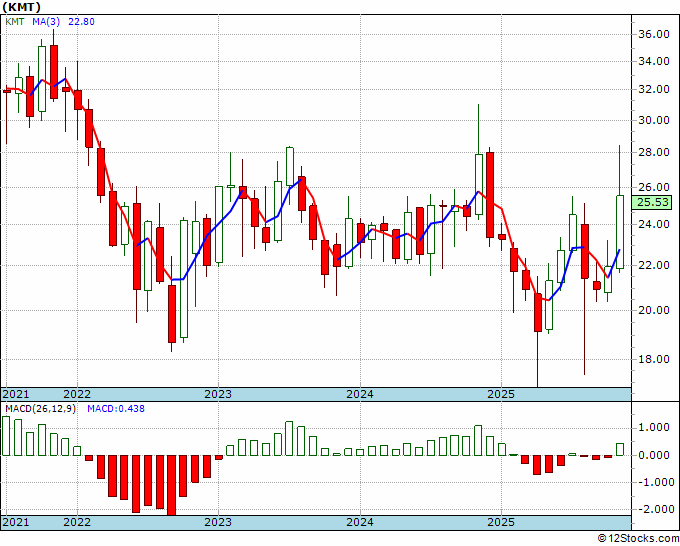680x546 pixels.
Task: Click the 20.00 price axis label
Action: click(x=654, y=310)
